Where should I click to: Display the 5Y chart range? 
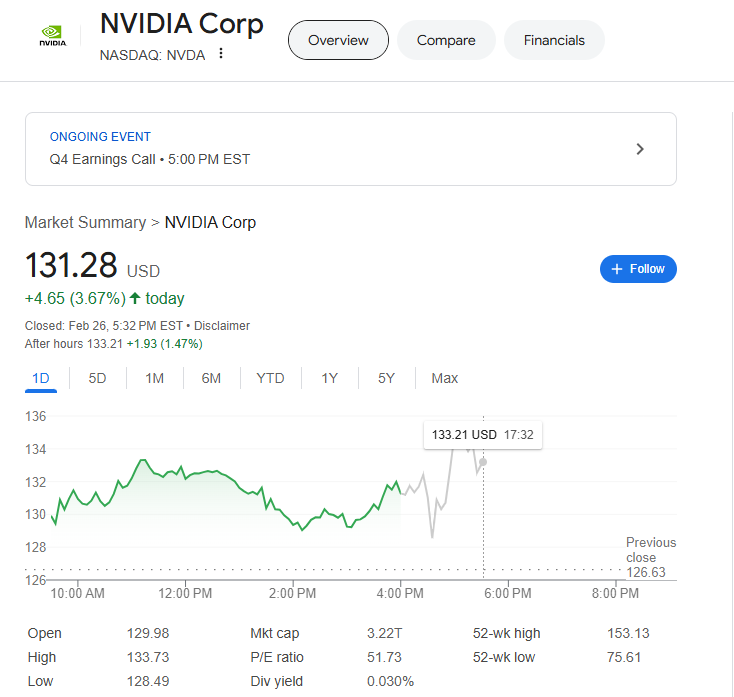pyautogui.click(x=386, y=378)
